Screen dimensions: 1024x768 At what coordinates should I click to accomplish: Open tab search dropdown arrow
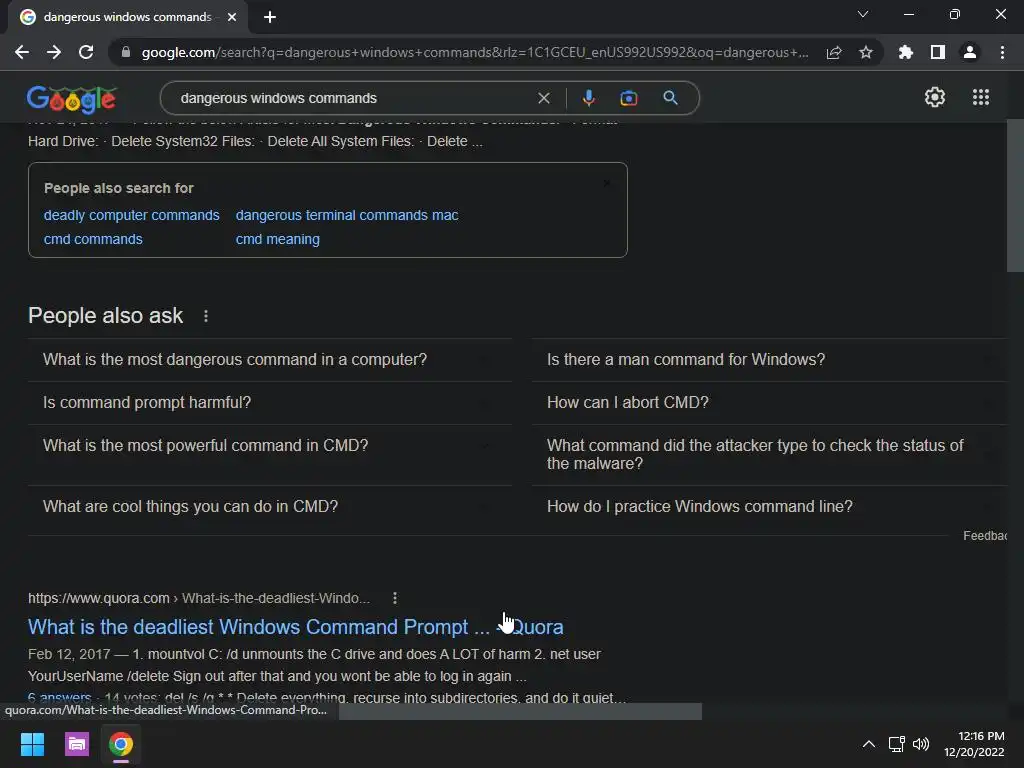point(863,14)
